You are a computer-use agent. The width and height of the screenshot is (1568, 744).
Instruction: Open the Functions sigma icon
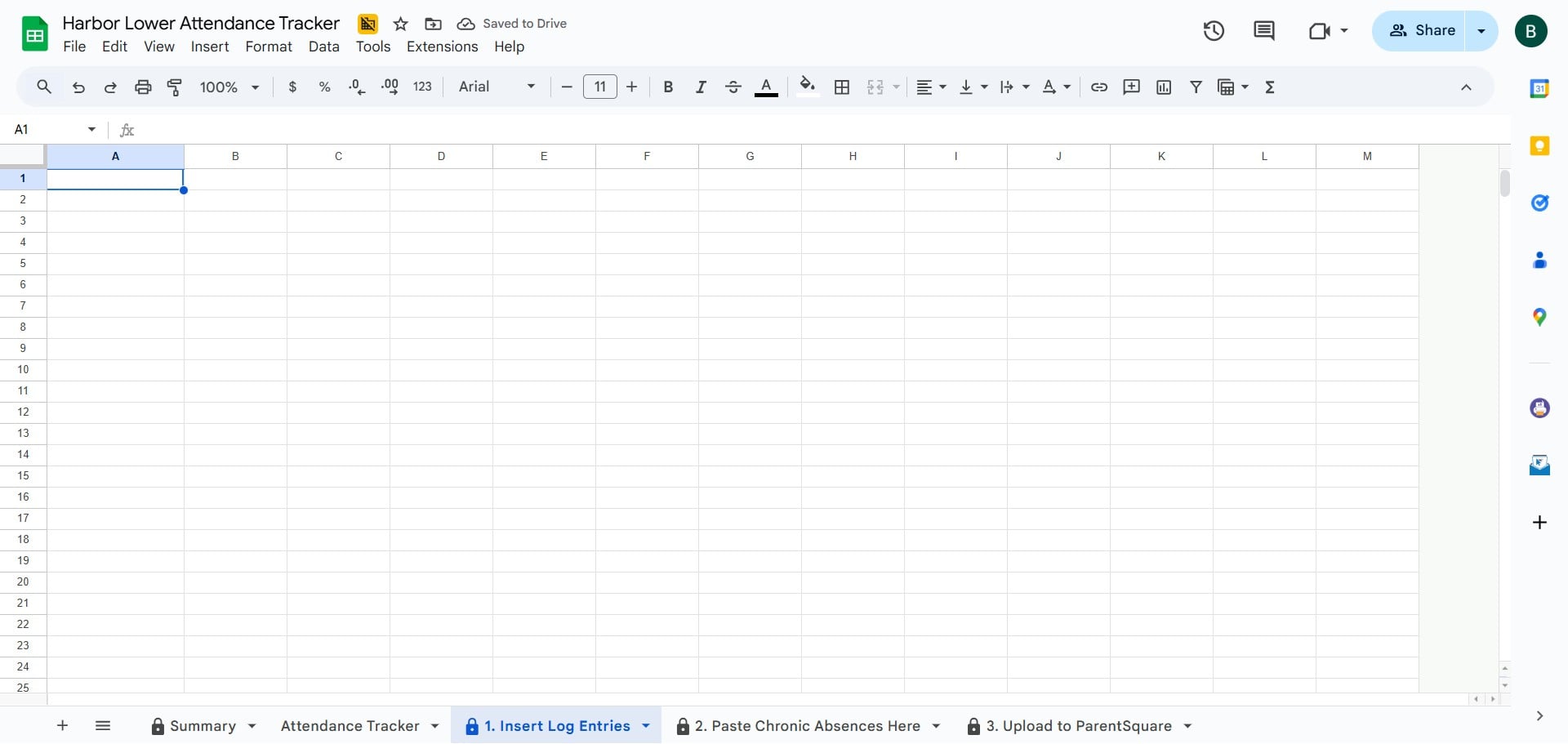coord(1270,87)
